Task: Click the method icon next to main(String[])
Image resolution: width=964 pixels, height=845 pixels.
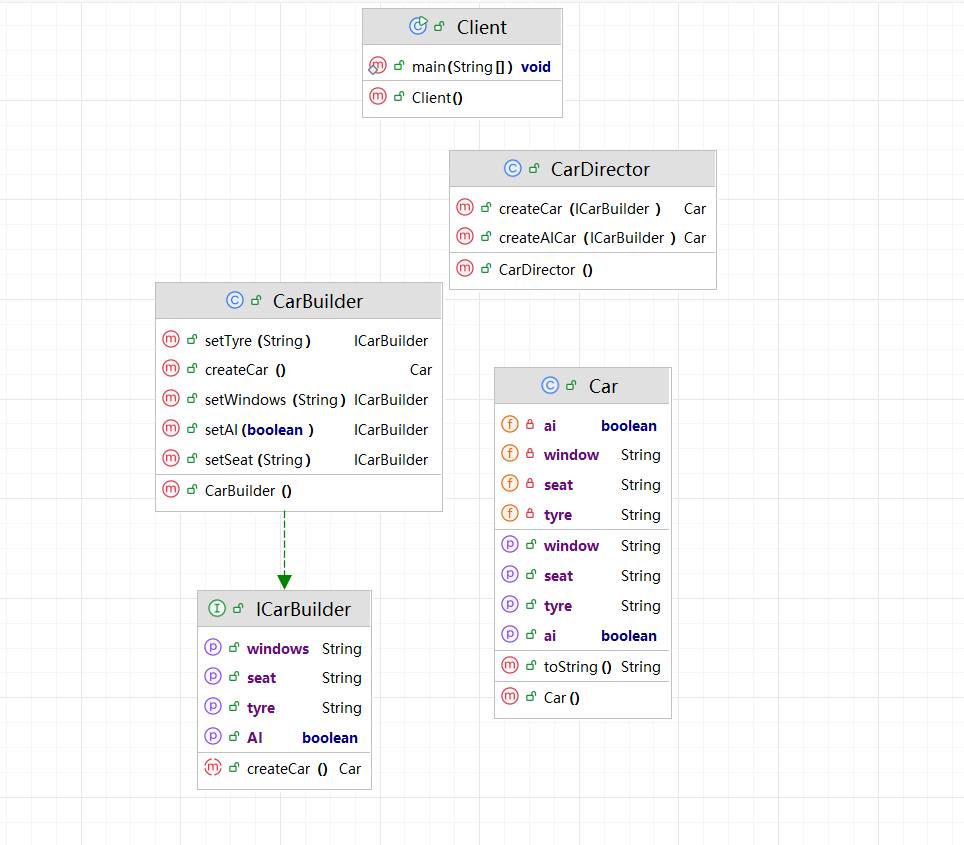Action: click(377, 67)
